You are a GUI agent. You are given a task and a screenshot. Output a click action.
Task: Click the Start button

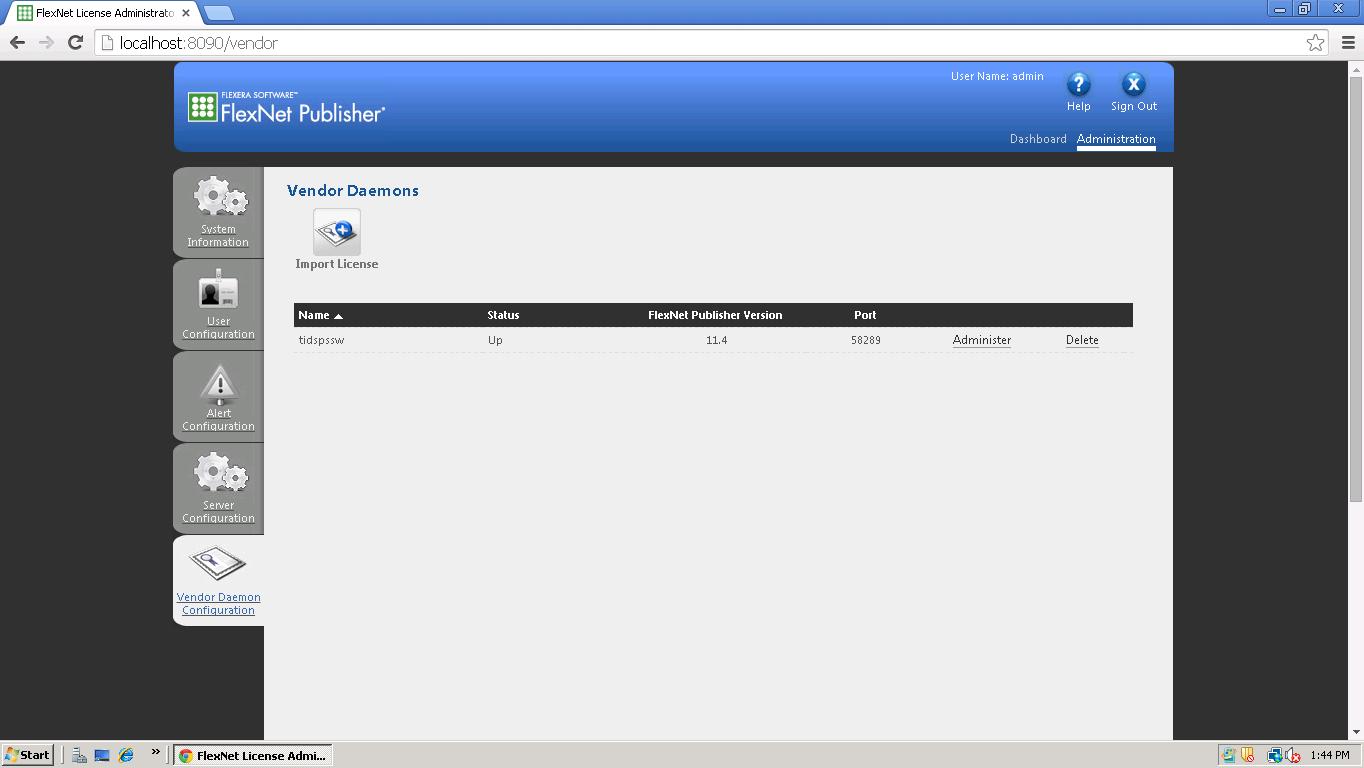27,755
